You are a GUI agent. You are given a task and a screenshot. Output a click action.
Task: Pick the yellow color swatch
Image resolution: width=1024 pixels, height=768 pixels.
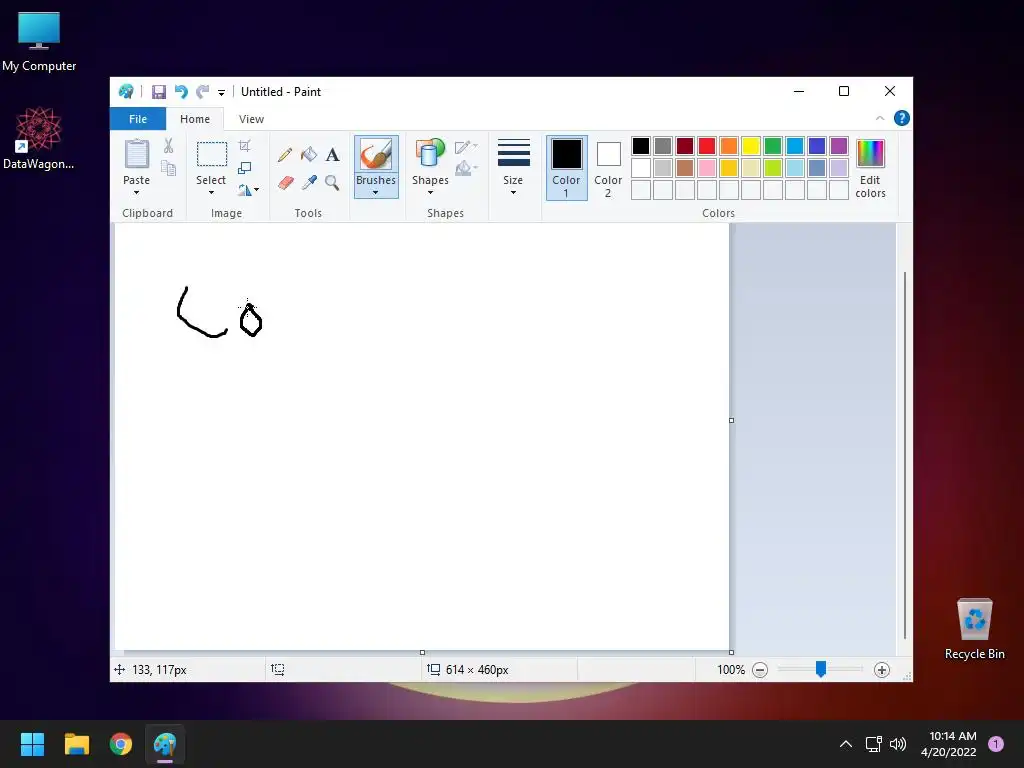[x=750, y=146]
